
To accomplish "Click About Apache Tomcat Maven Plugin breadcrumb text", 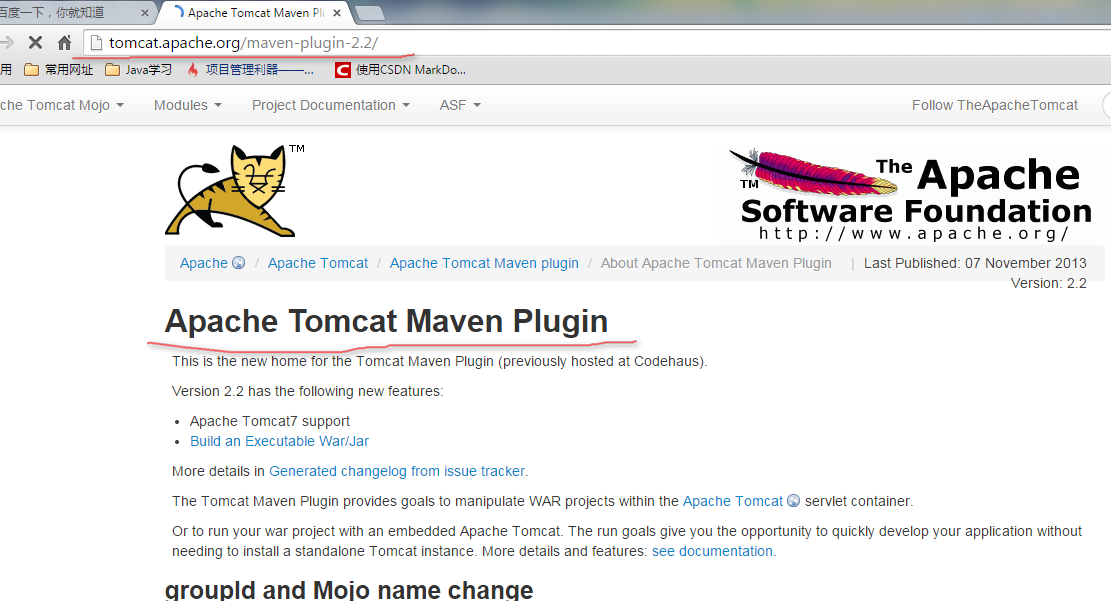I will click(x=716, y=263).
